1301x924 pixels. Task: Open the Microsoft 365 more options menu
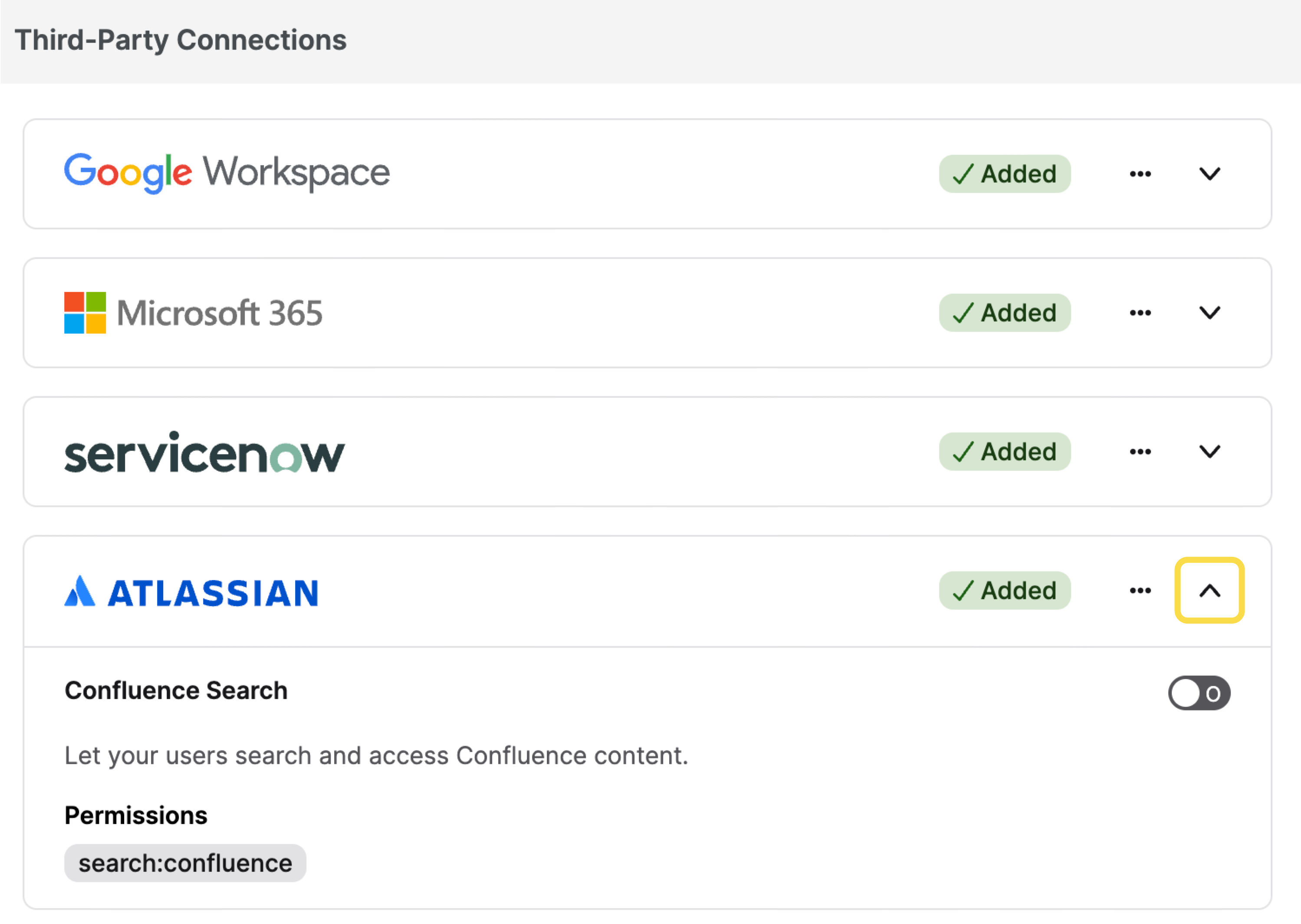click(1140, 313)
